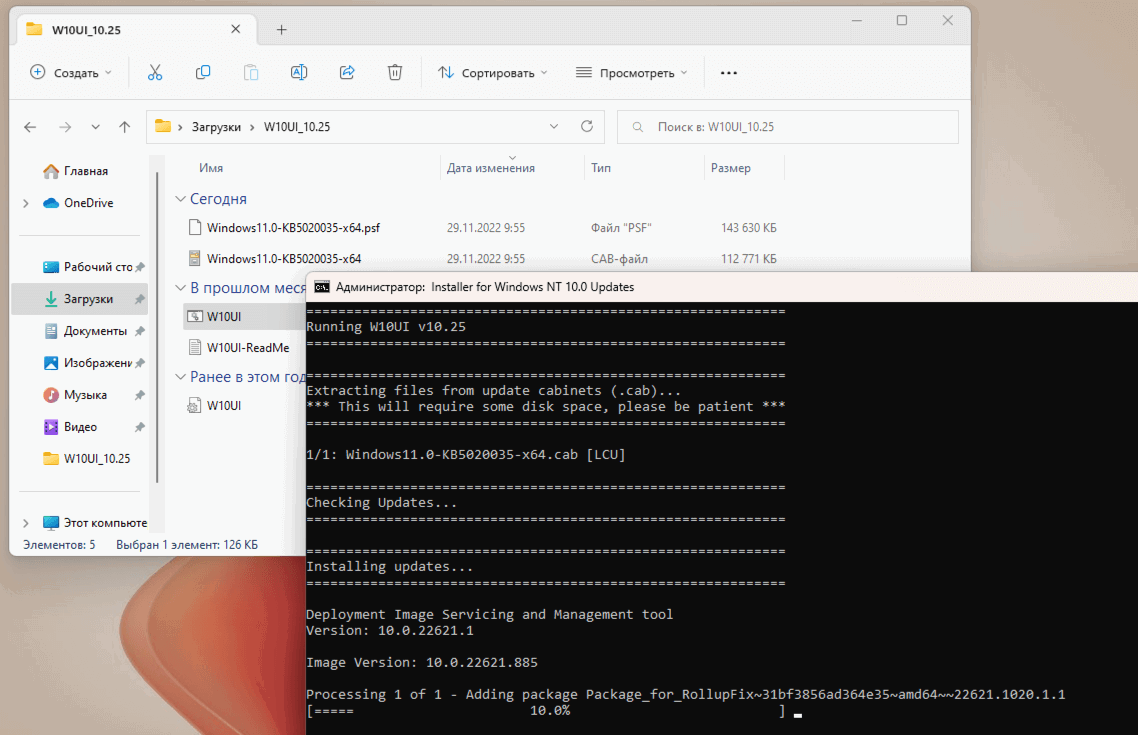
Task: Open the Просмотреть view menu
Action: pyautogui.click(x=631, y=73)
